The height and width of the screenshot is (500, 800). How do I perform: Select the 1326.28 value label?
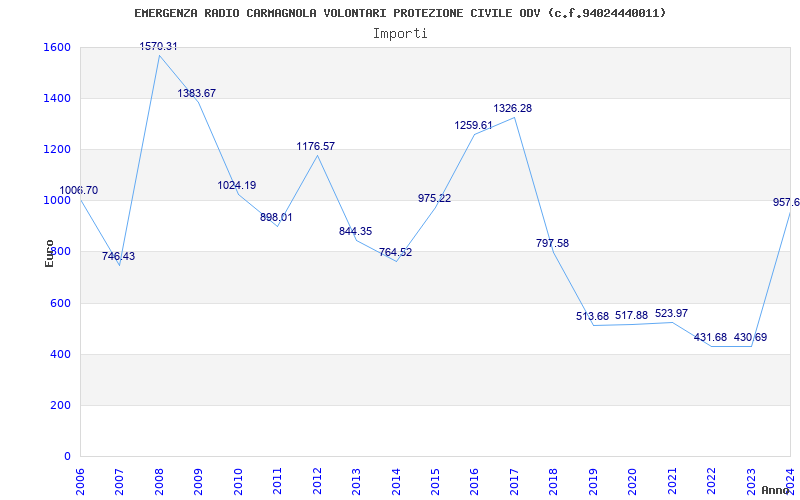point(513,109)
